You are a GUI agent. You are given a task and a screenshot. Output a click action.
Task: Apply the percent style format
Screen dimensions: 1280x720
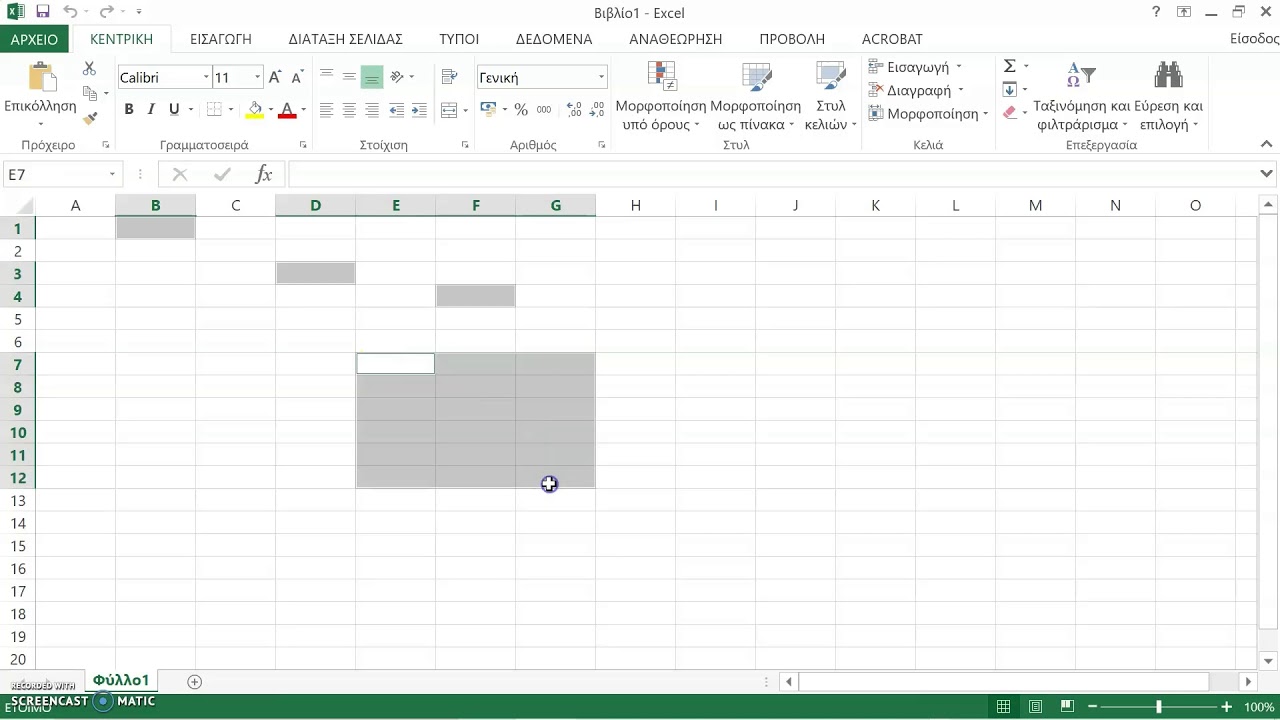tap(521, 109)
